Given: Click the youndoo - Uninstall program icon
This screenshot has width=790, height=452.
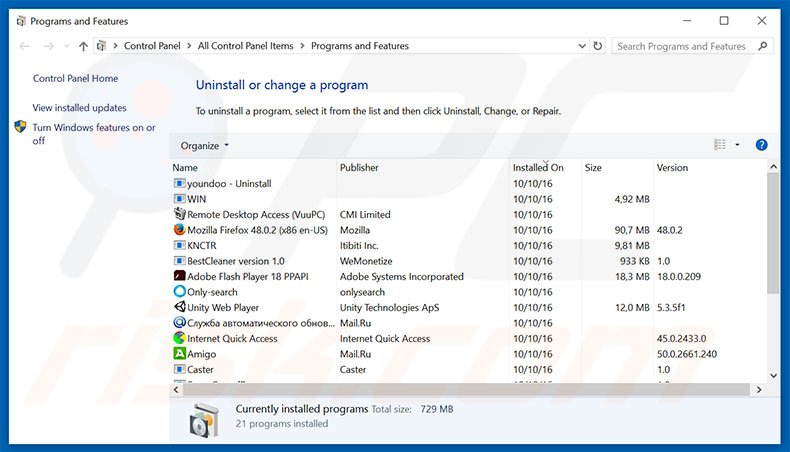Looking at the screenshot, I should click(179, 183).
